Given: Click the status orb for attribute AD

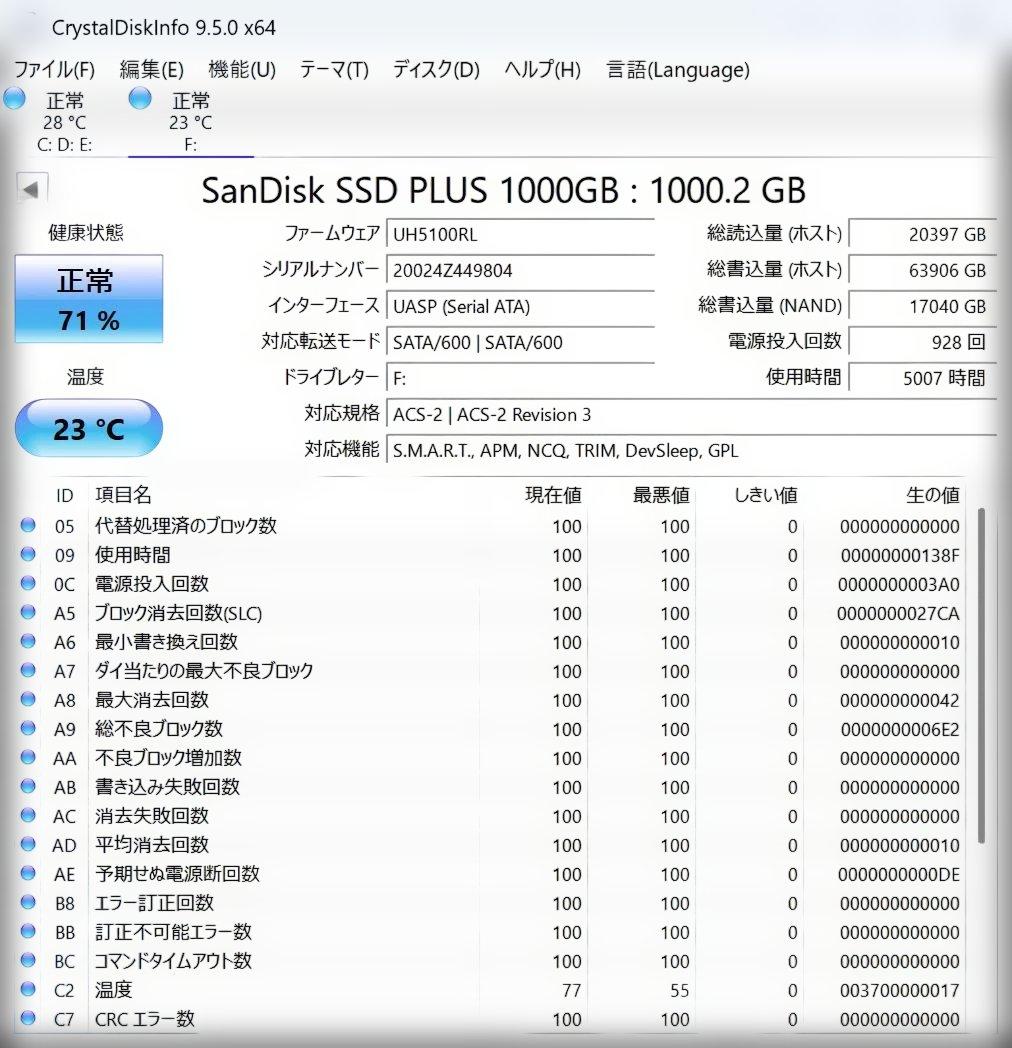Looking at the screenshot, I should (28, 844).
